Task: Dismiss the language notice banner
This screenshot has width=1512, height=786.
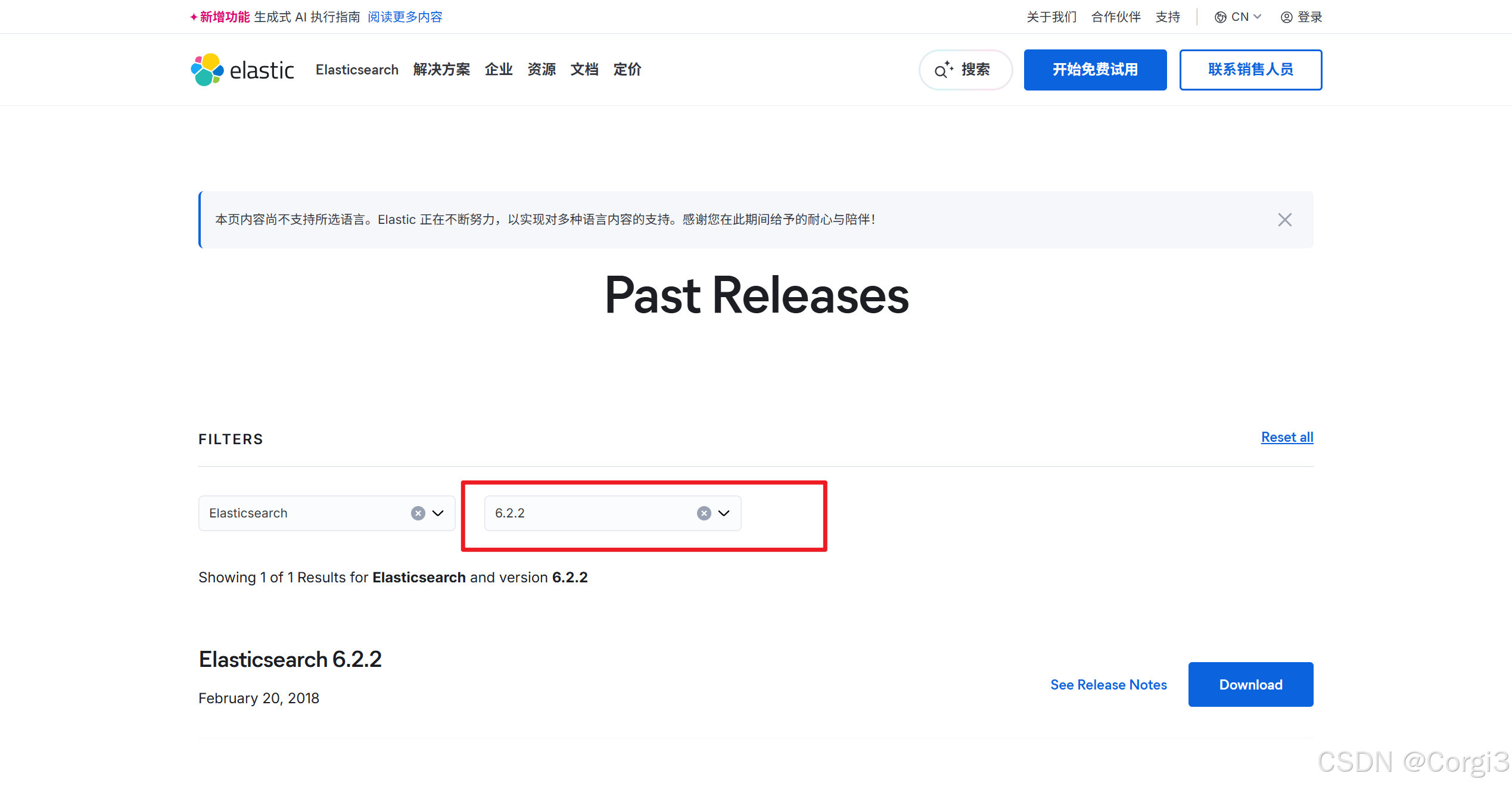Action: (x=1284, y=220)
